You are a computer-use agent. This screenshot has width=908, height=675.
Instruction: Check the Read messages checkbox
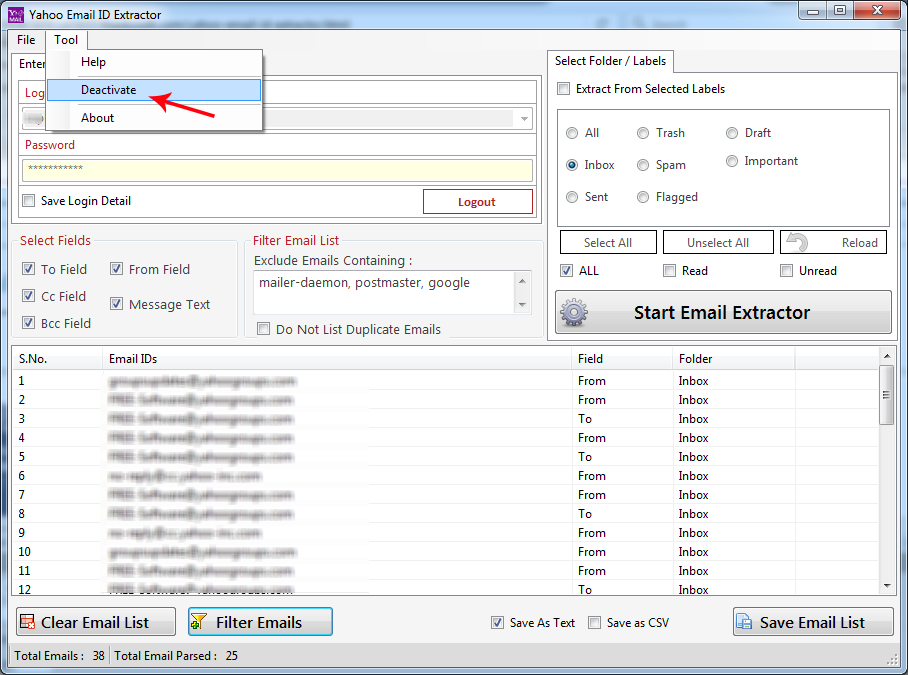[669, 270]
